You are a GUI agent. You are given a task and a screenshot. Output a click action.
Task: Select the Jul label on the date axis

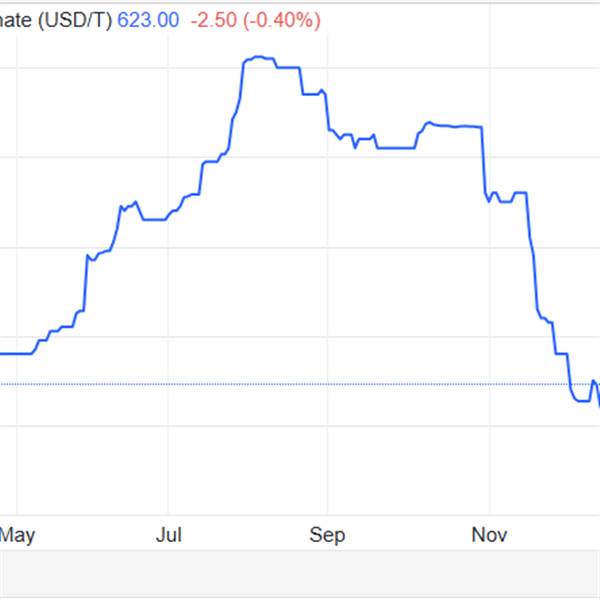(x=169, y=535)
